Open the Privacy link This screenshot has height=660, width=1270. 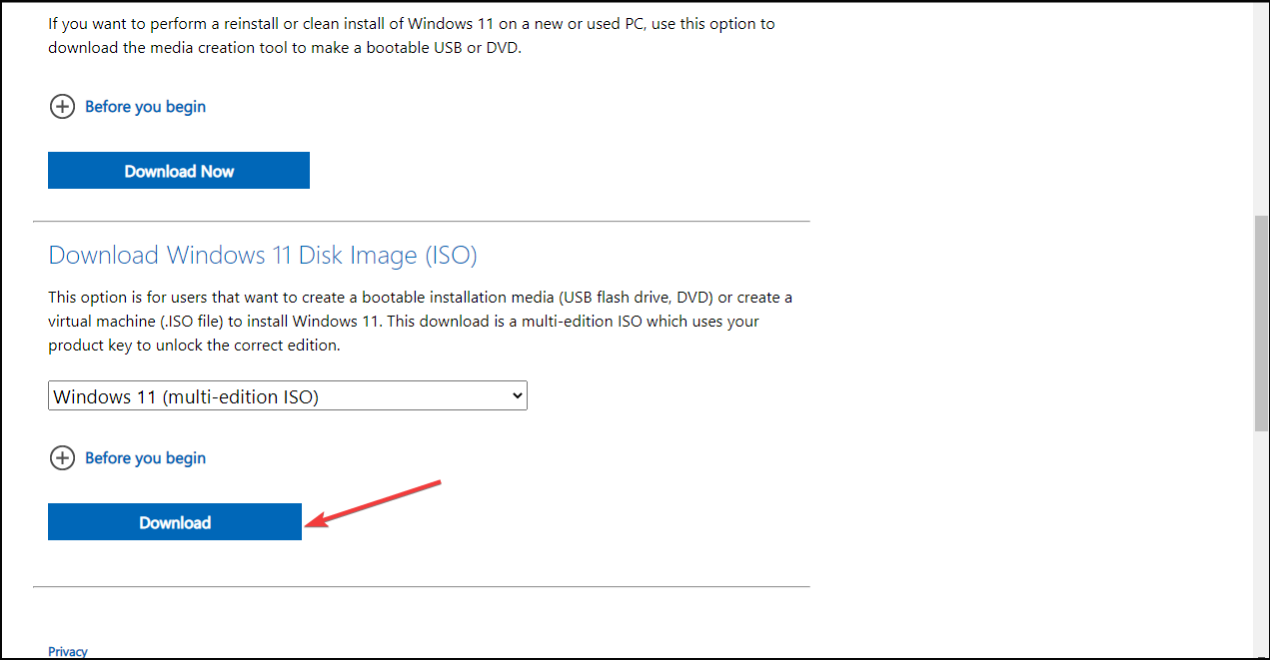67,651
